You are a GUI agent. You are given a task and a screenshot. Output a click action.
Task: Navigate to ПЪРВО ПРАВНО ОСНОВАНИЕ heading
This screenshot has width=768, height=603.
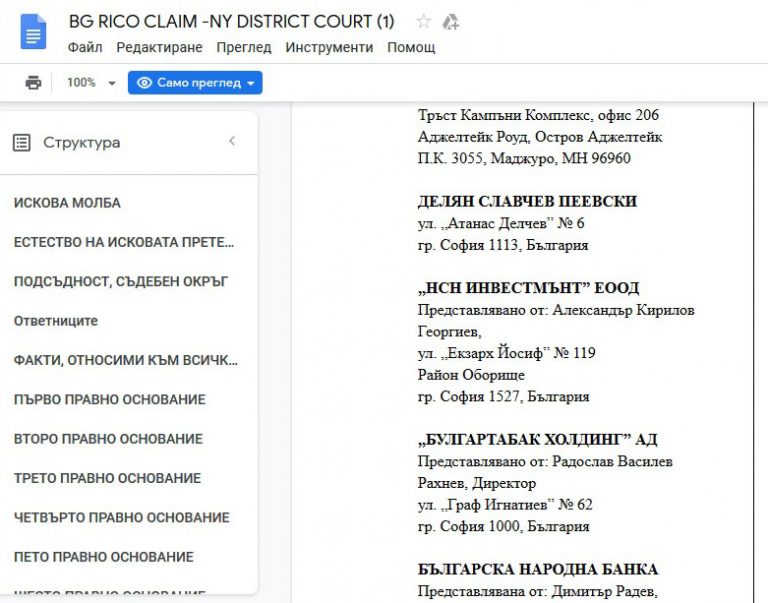pyautogui.click(x=110, y=400)
